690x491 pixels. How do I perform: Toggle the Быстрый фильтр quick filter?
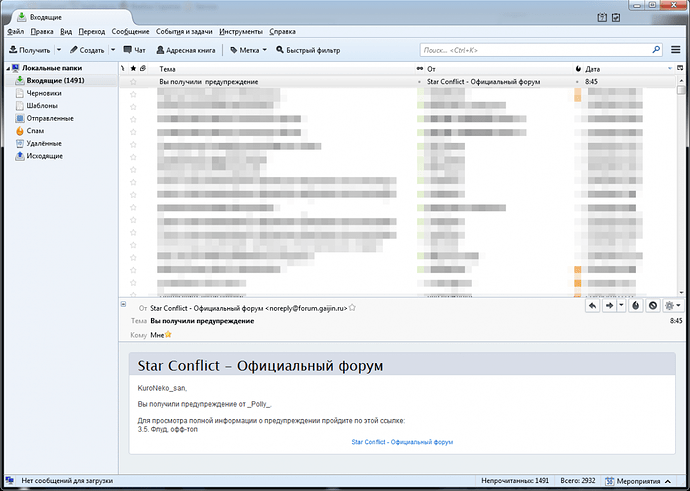(308, 50)
